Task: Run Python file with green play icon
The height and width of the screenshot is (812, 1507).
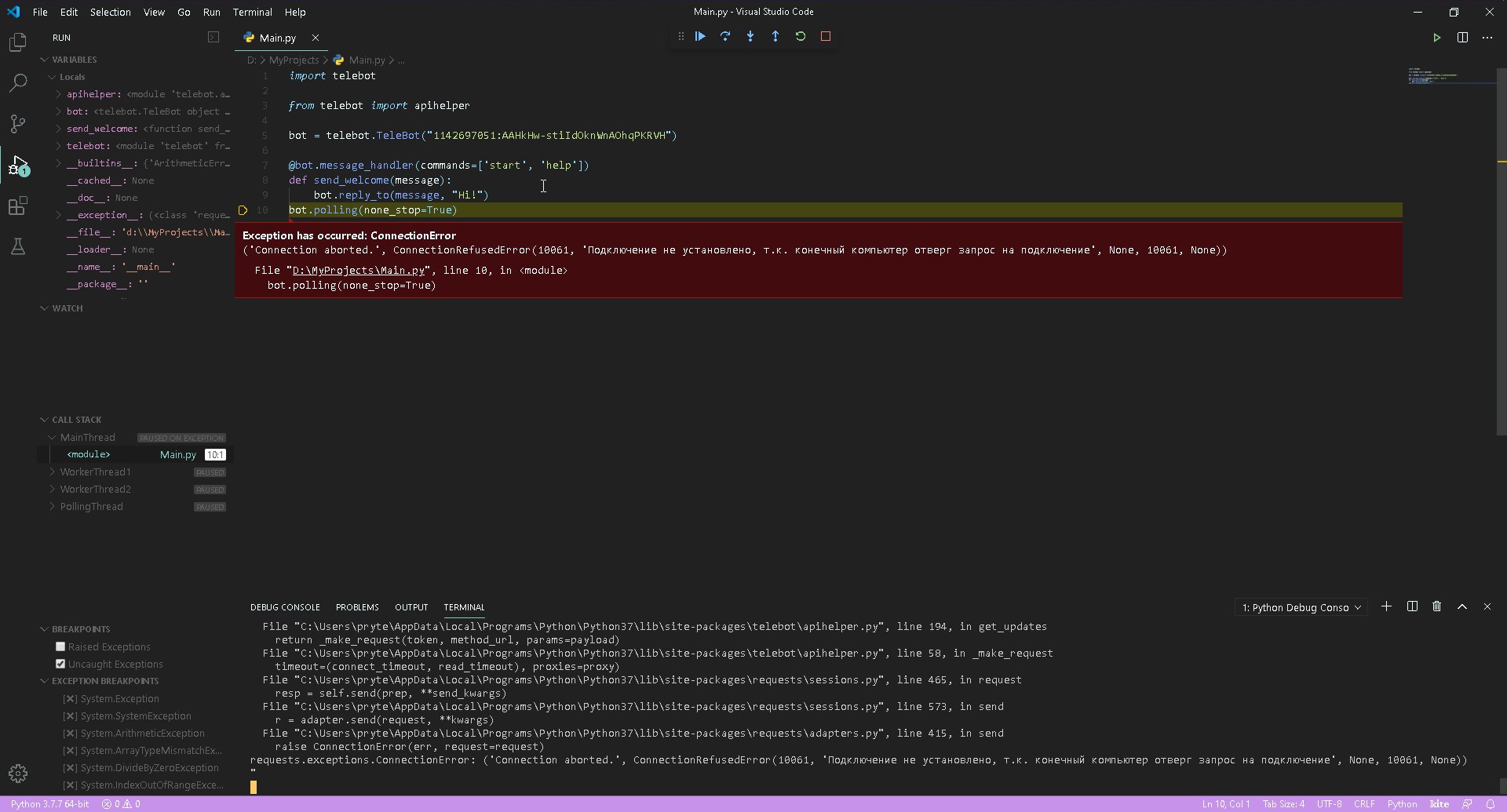Action: pyautogui.click(x=1436, y=38)
